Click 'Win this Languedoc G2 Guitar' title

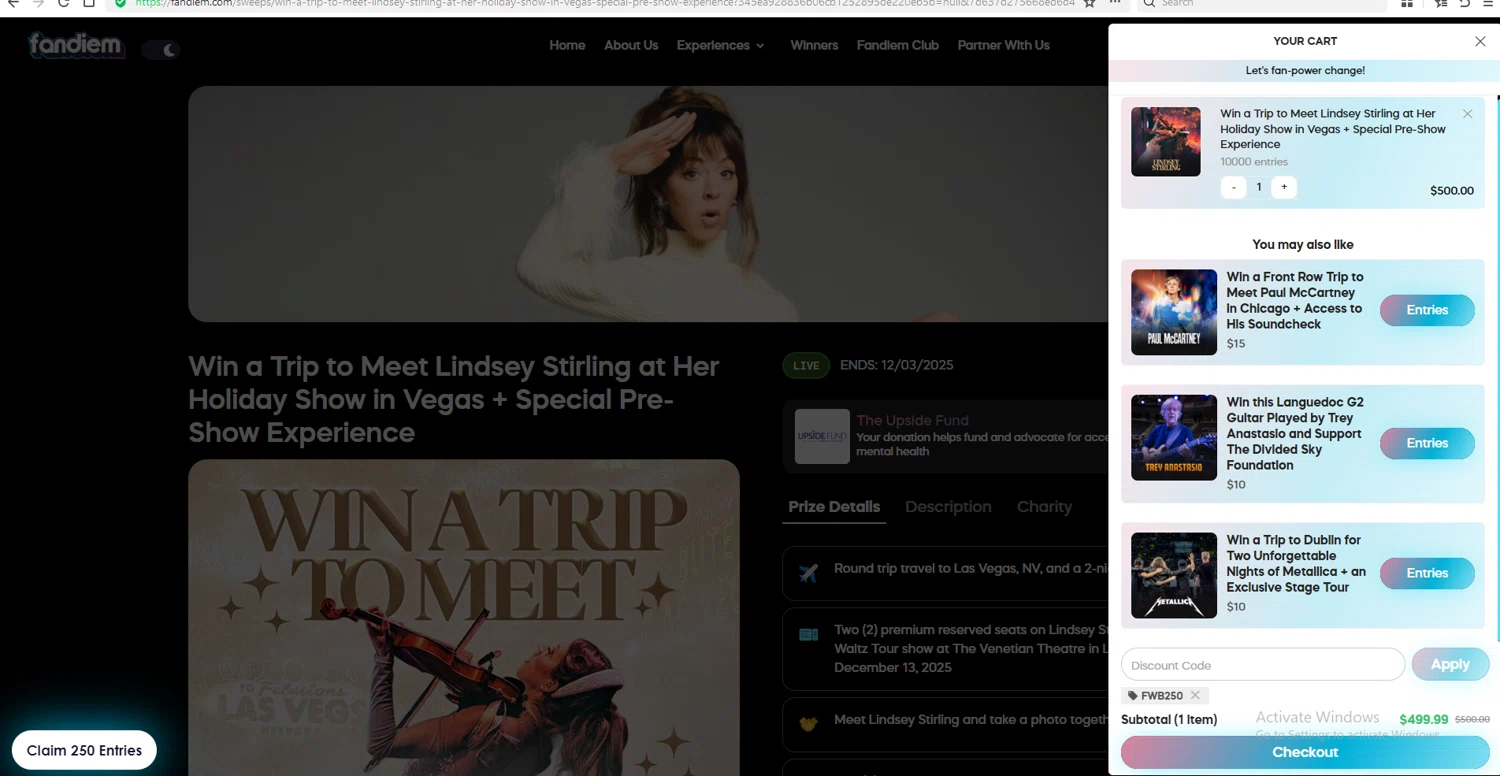pos(1295,433)
